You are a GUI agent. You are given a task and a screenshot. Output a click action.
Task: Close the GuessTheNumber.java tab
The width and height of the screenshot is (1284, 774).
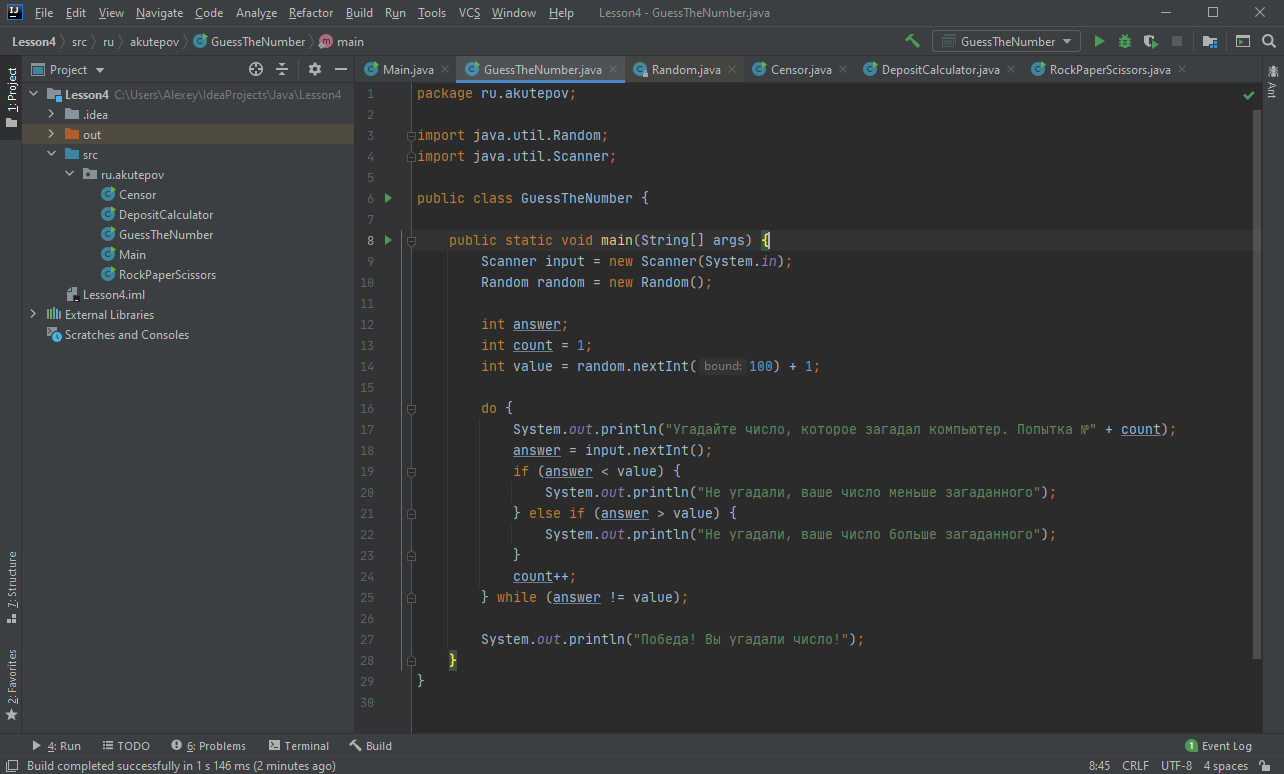[613, 69]
